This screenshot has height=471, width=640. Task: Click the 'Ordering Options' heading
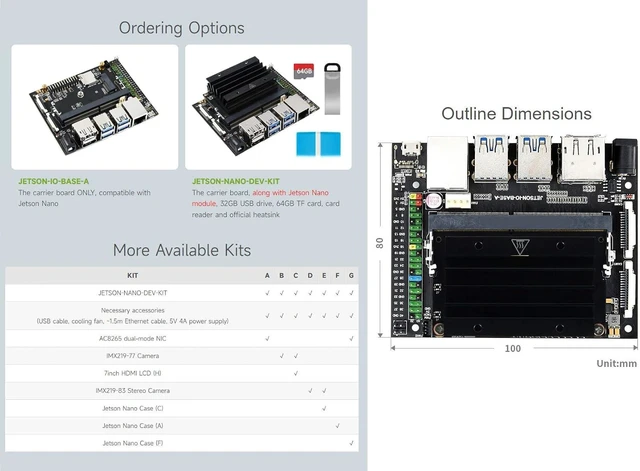[182, 28]
